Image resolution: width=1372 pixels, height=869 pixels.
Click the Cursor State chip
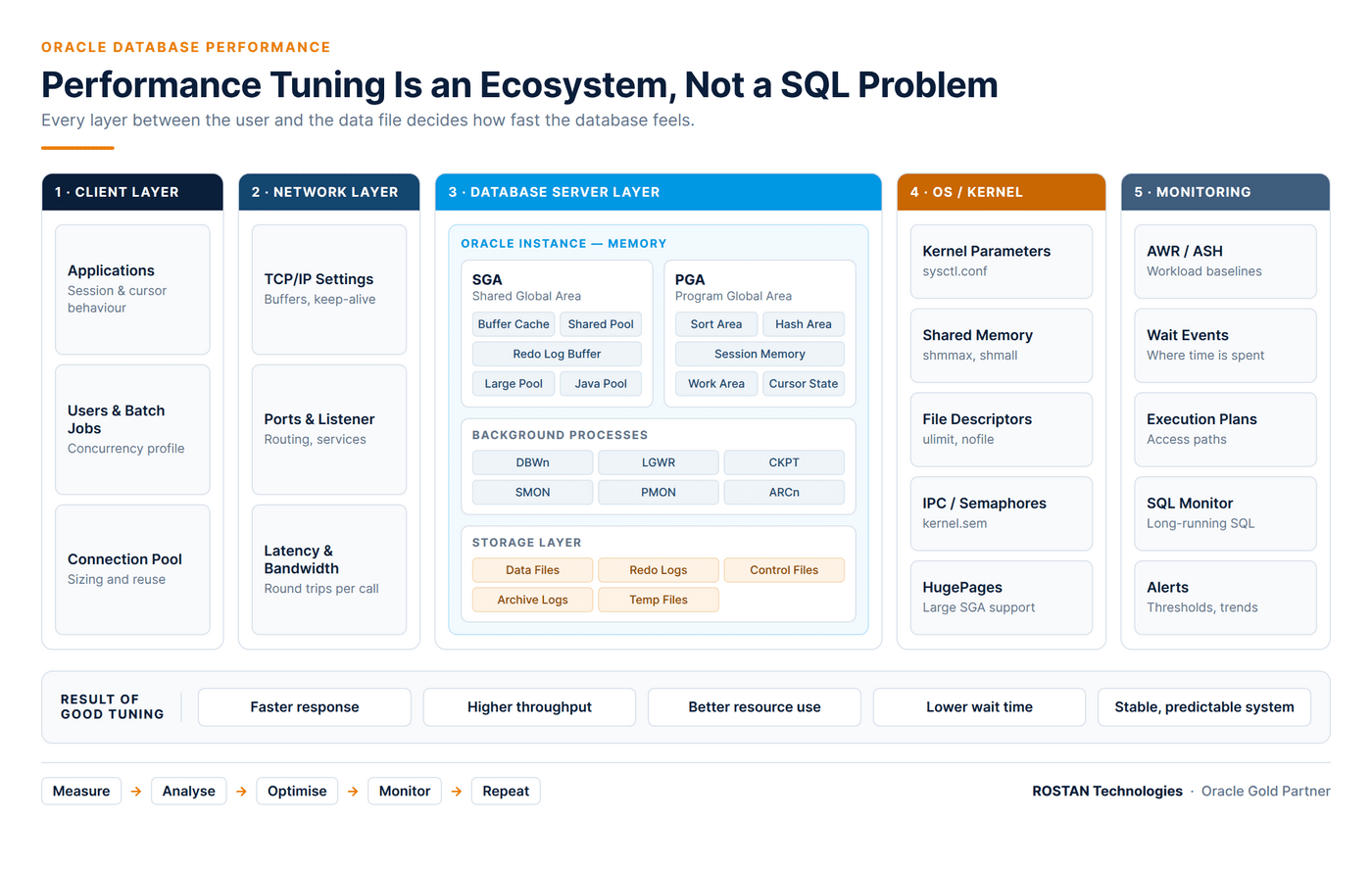tap(804, 384)
